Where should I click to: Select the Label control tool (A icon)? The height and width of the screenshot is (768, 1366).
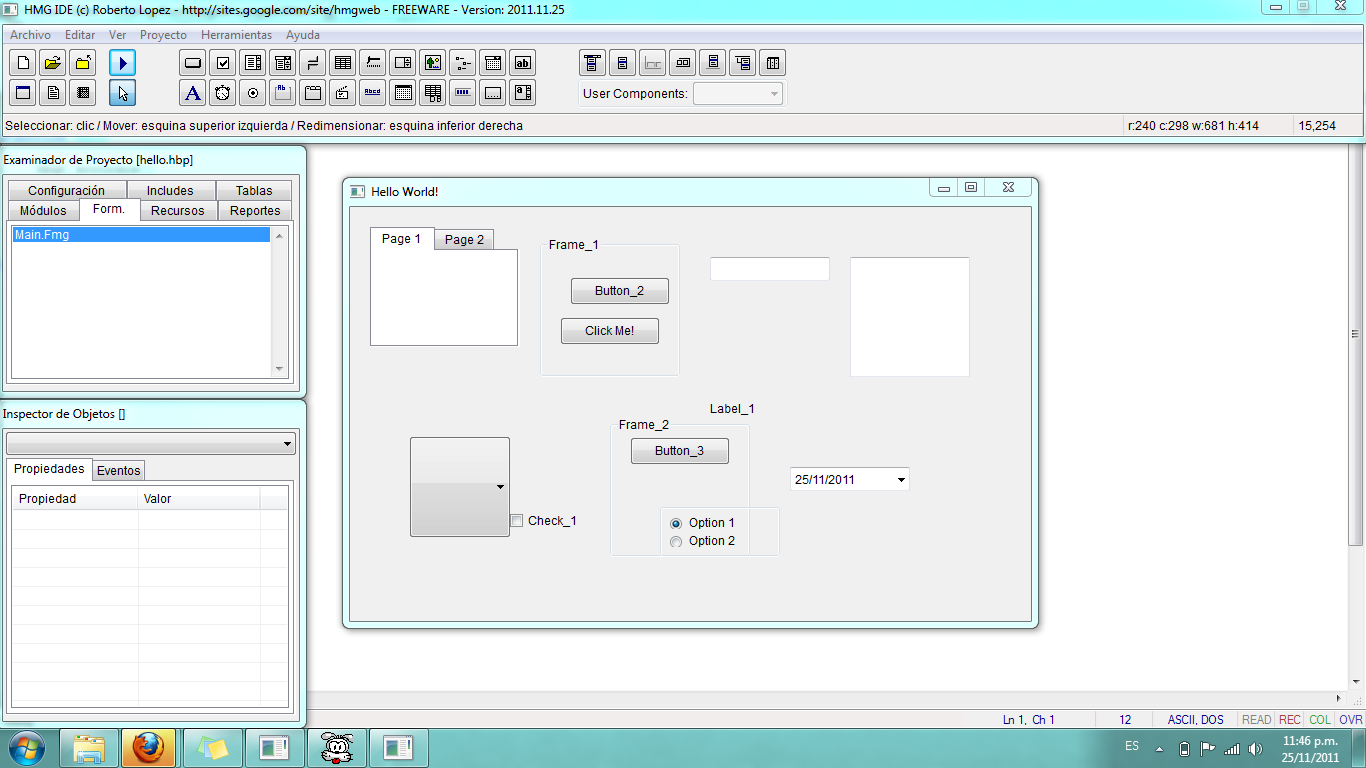[192, 92]
